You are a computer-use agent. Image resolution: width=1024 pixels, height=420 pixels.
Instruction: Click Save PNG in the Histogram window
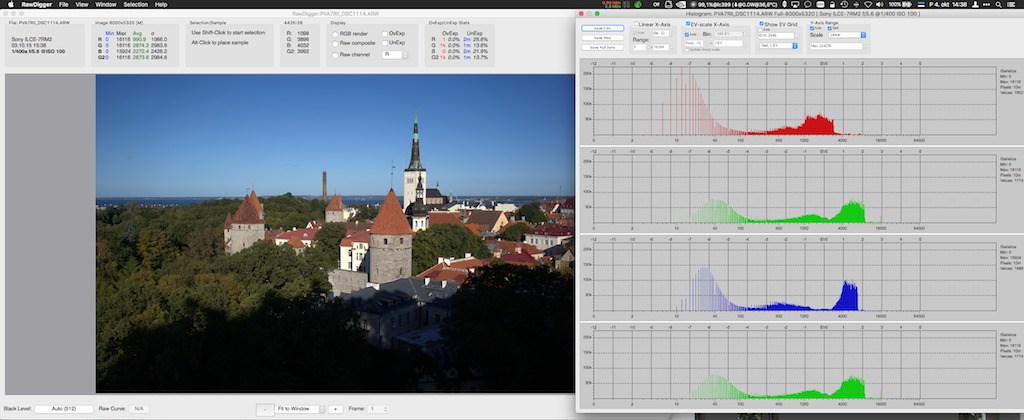click(603, 37)
